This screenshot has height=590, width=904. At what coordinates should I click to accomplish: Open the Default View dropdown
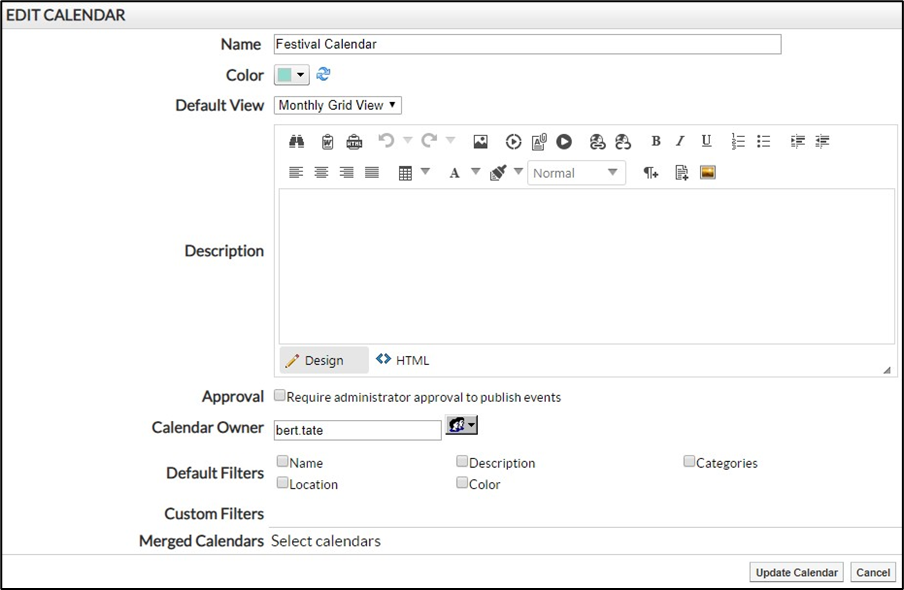point(338,105)
